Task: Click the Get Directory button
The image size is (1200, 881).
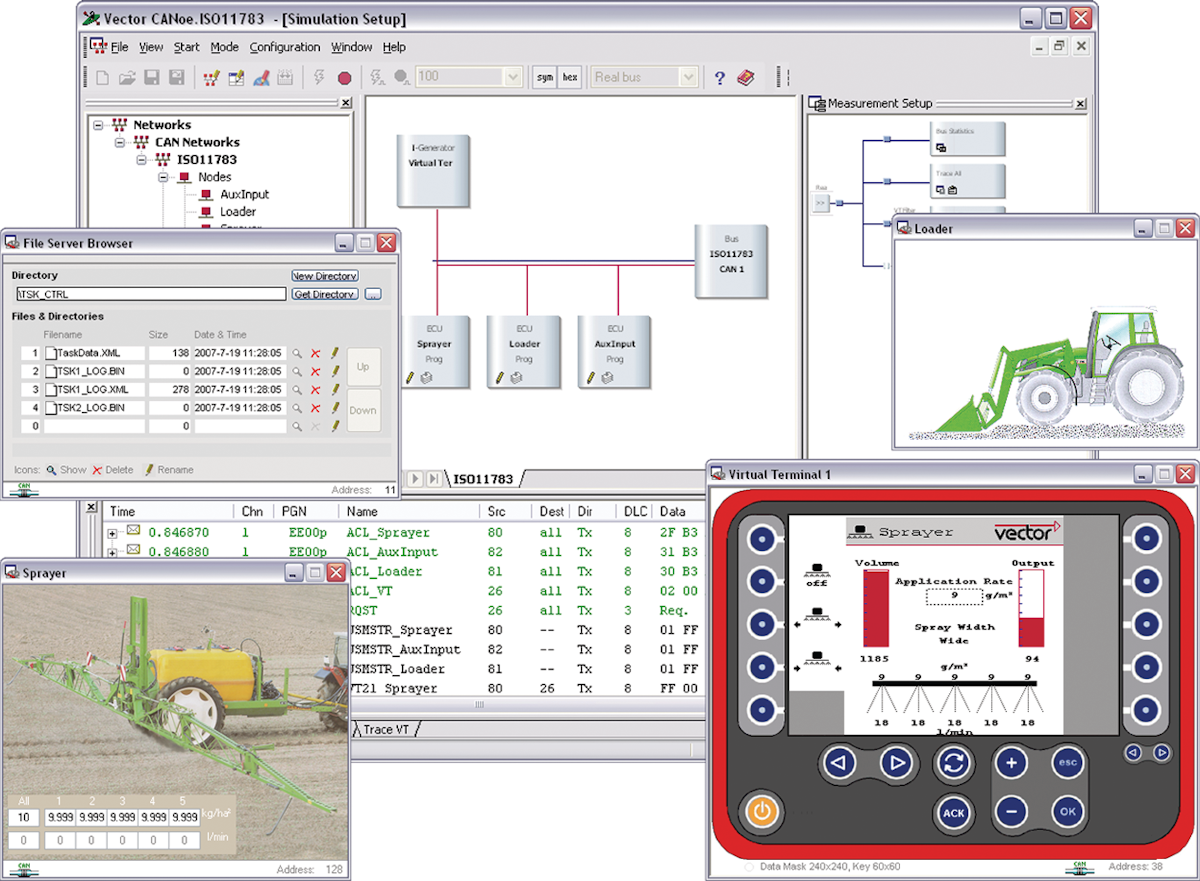Action: [324, 294]
